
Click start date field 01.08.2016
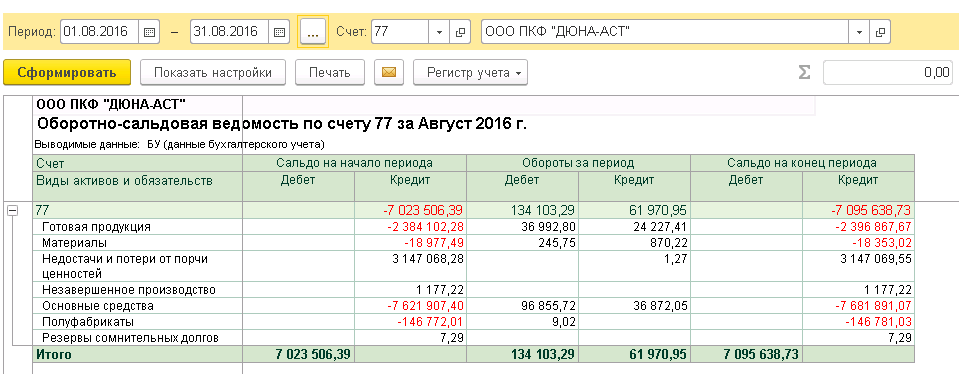[100, 32]
